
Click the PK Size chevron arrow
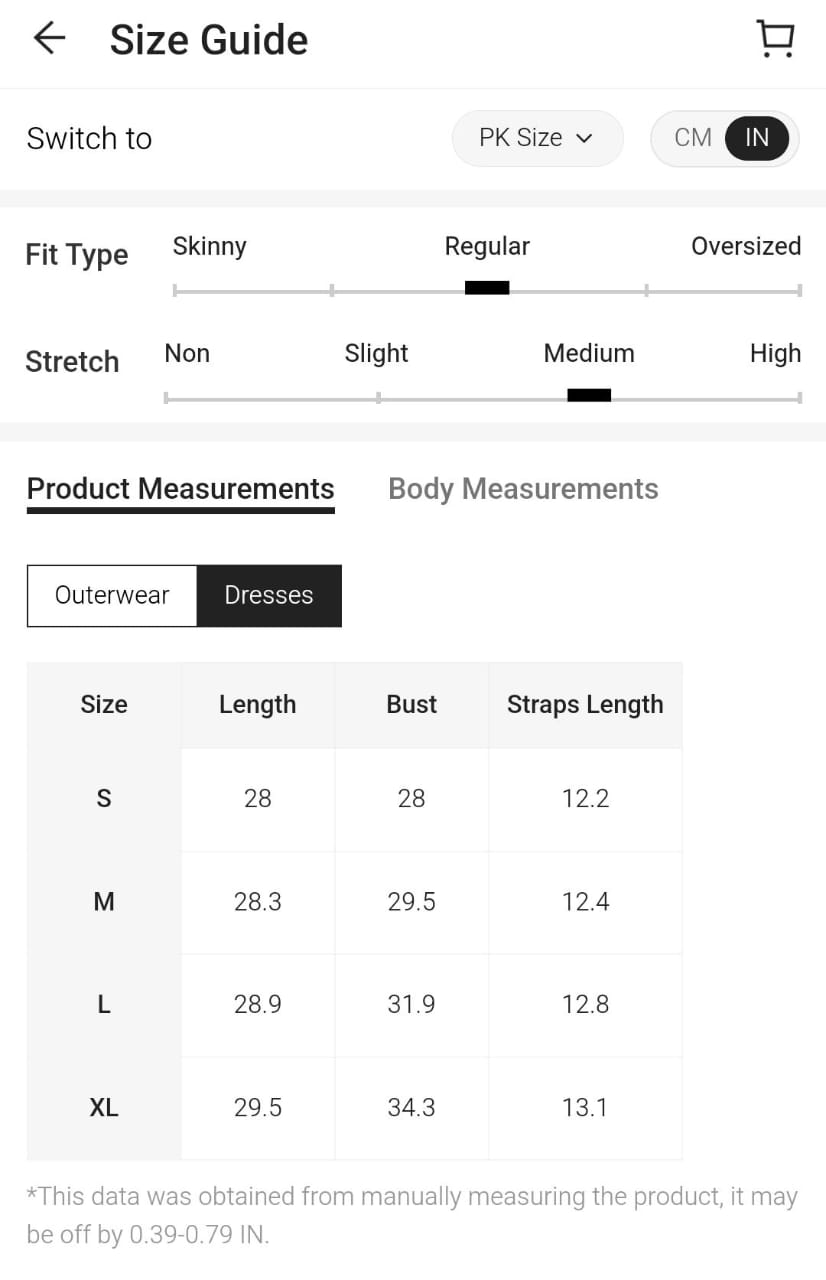pyautogui.click(x=585, y=139)
